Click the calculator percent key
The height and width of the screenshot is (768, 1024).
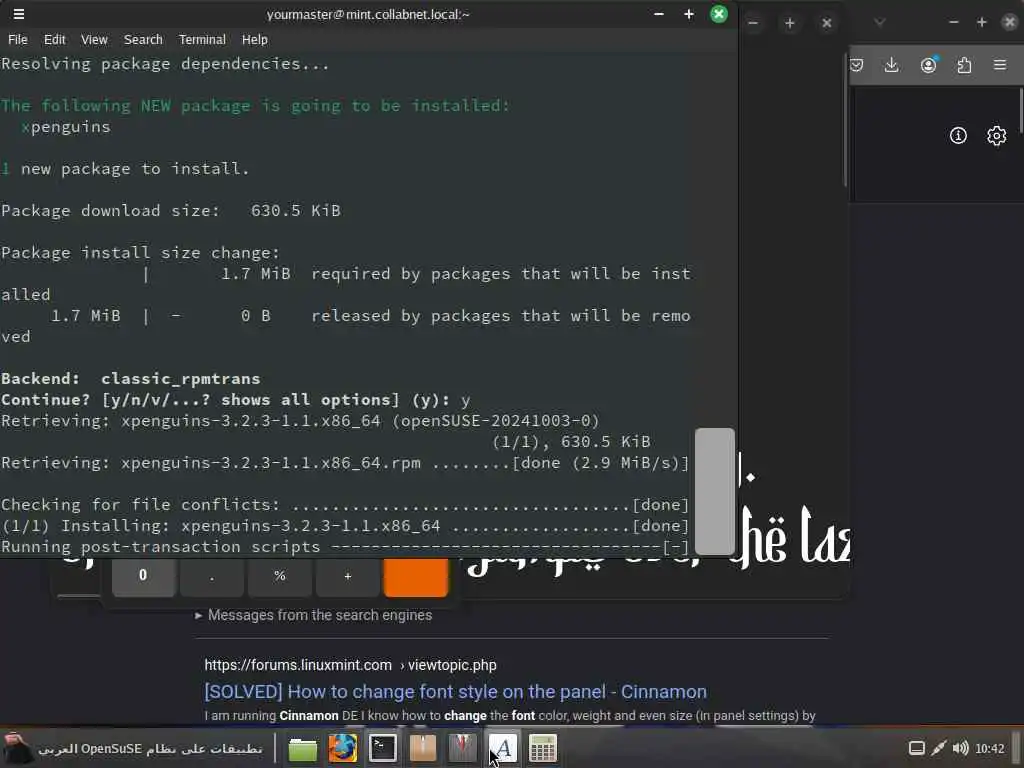(x=280, y=576)
